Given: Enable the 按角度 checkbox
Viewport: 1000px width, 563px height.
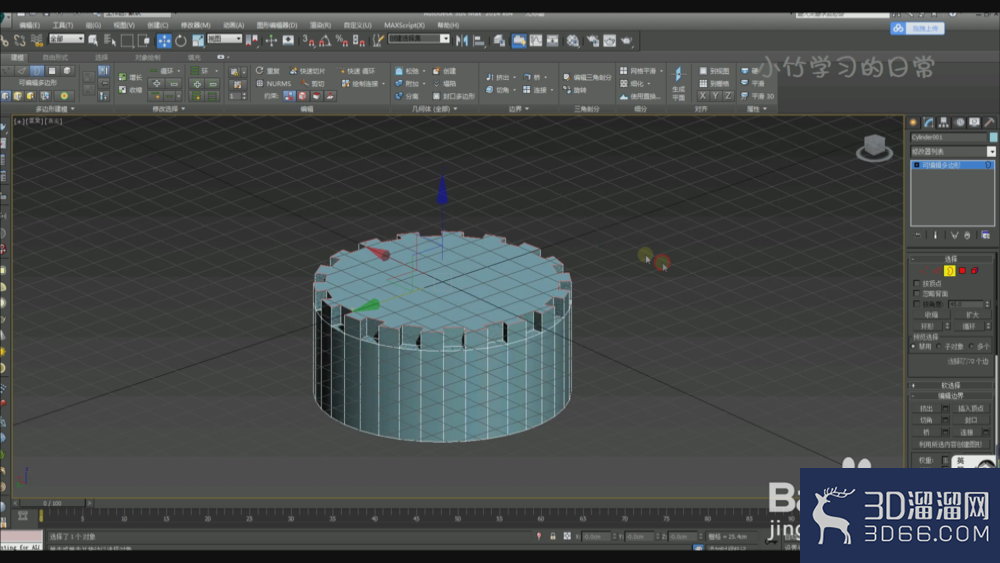Looking at the screenshot, I should tap(916, 304).
